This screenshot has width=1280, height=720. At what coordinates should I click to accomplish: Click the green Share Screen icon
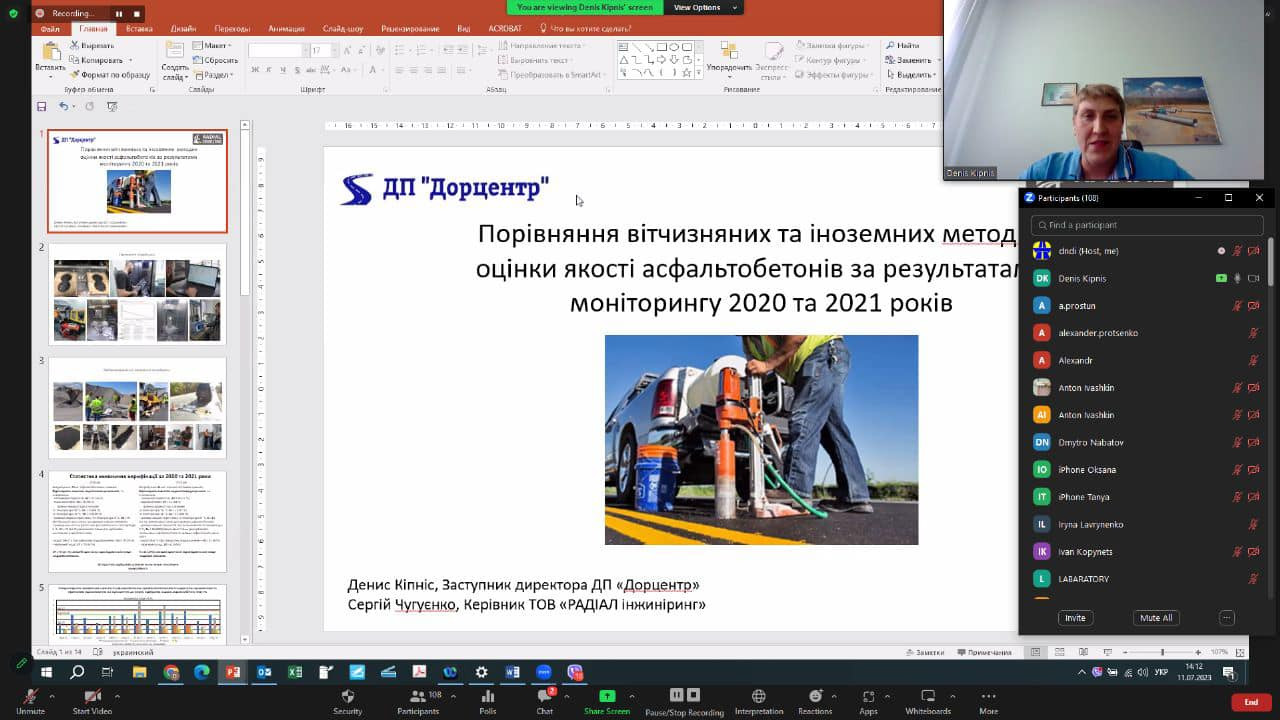click(606, 696)
